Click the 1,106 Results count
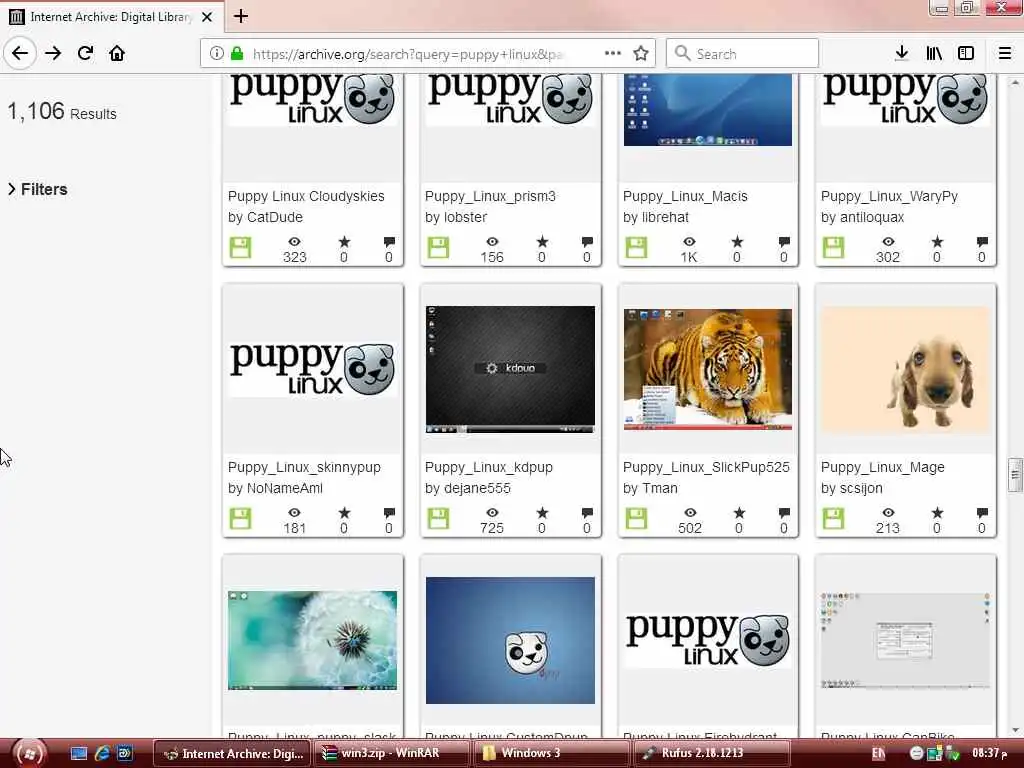1024x768 pixels. 62,112
